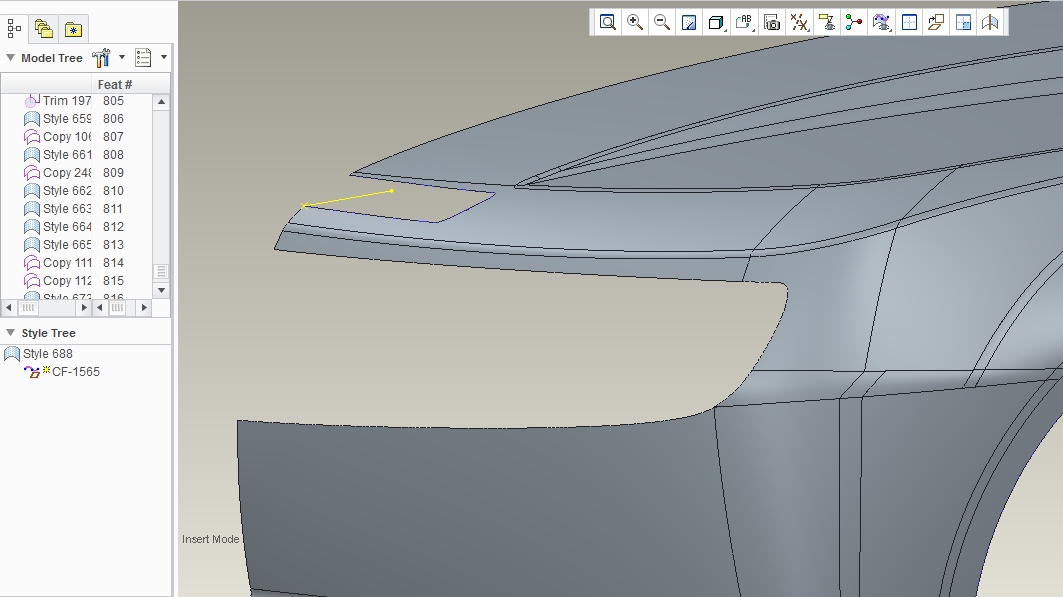
Task: Click the Refit view icon
Action: 607,22
